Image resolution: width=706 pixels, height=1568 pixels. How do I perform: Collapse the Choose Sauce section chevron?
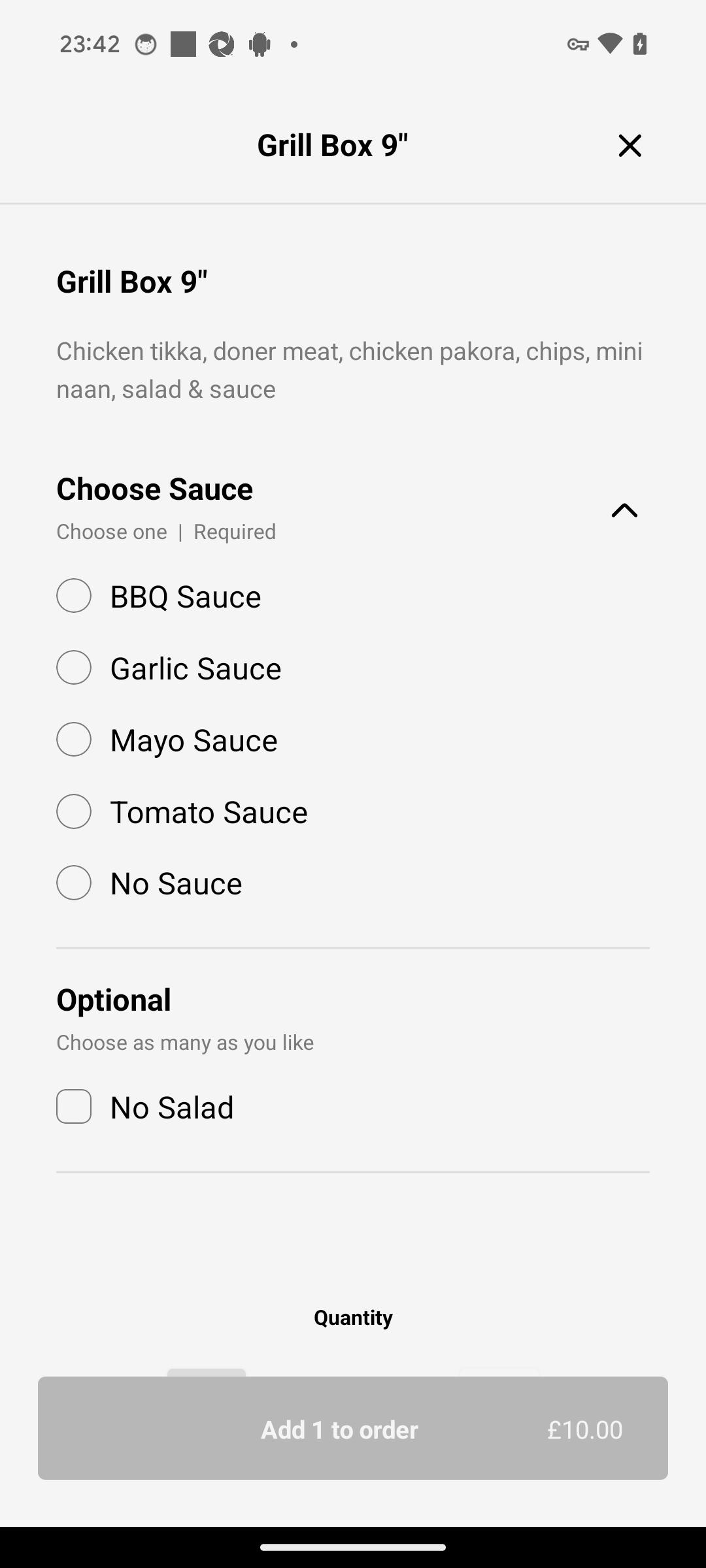[624, 510]
